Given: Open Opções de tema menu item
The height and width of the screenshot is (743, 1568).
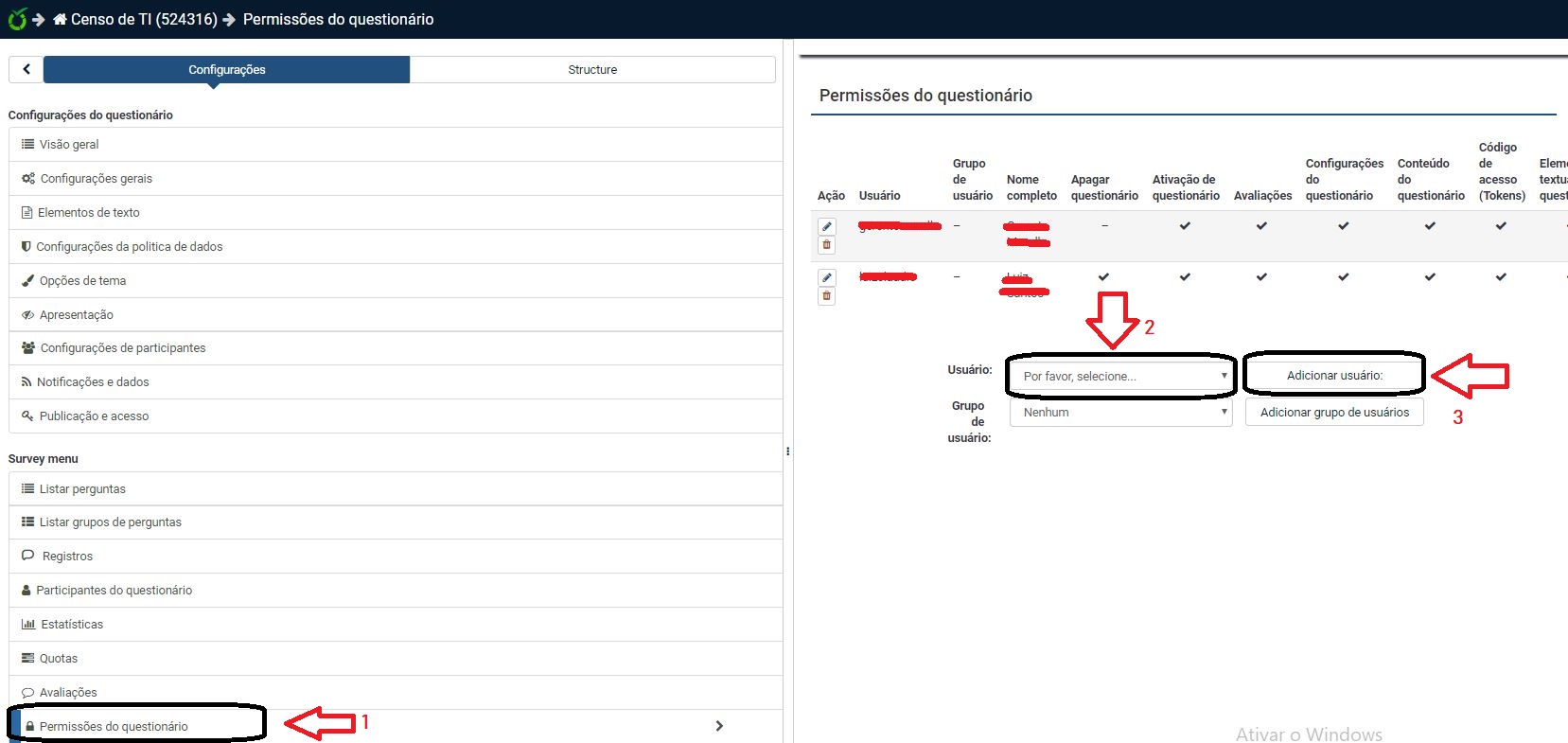Looking at the screenshot, I should pos(396,280).
